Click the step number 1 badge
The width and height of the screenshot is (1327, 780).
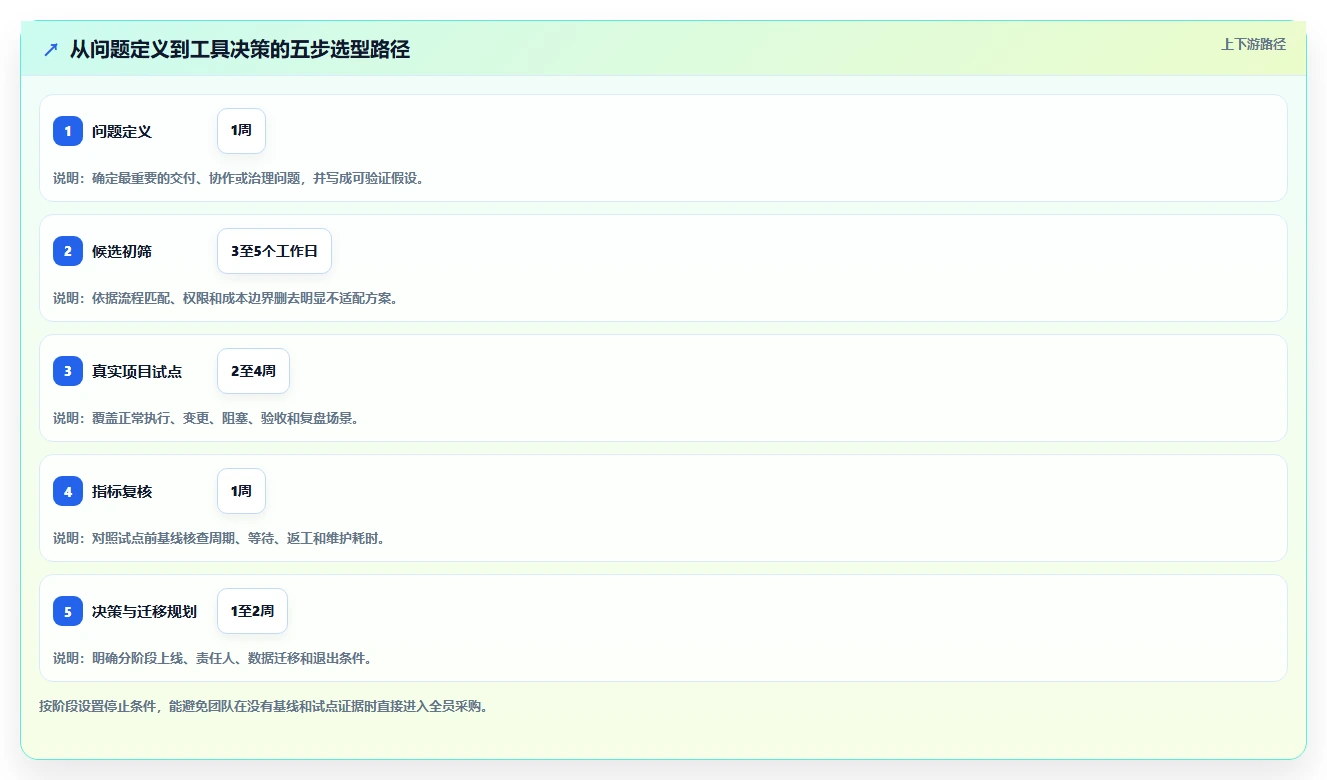pyautogui.click(x=68, y=131)
